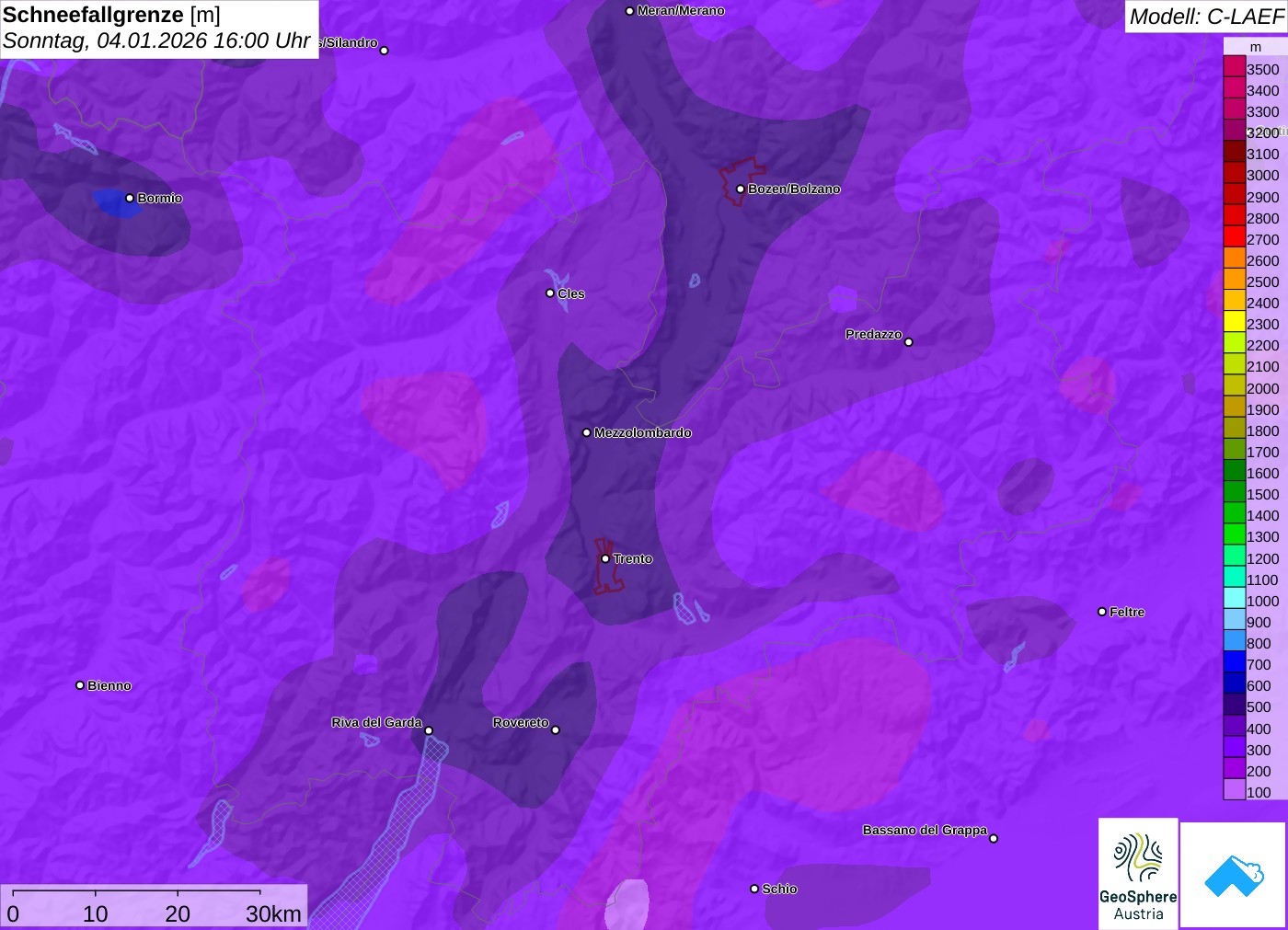Click the Bassano del Grappa marker dot
Image resolution: width=1288 pixels, height=930 pixels.
994,838
